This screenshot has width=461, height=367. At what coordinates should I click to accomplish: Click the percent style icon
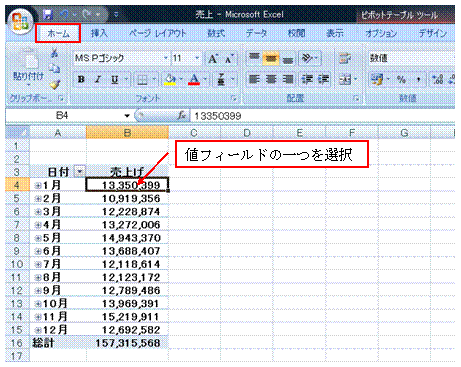401,80
